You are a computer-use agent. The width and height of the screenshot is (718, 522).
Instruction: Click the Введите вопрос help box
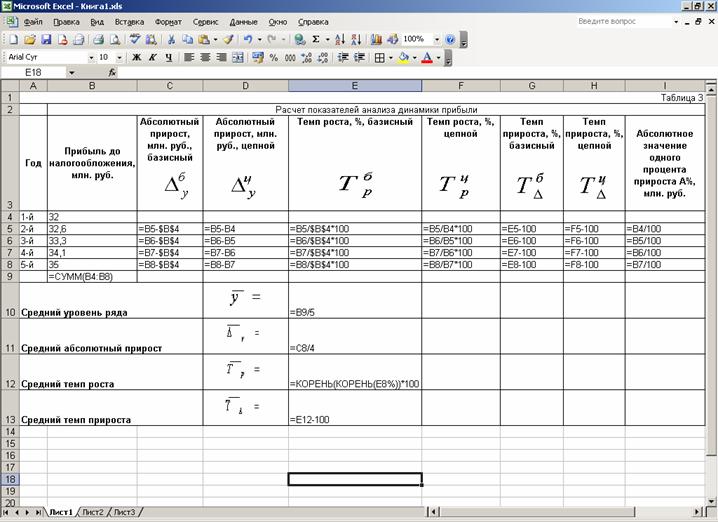tap(624, 22)
